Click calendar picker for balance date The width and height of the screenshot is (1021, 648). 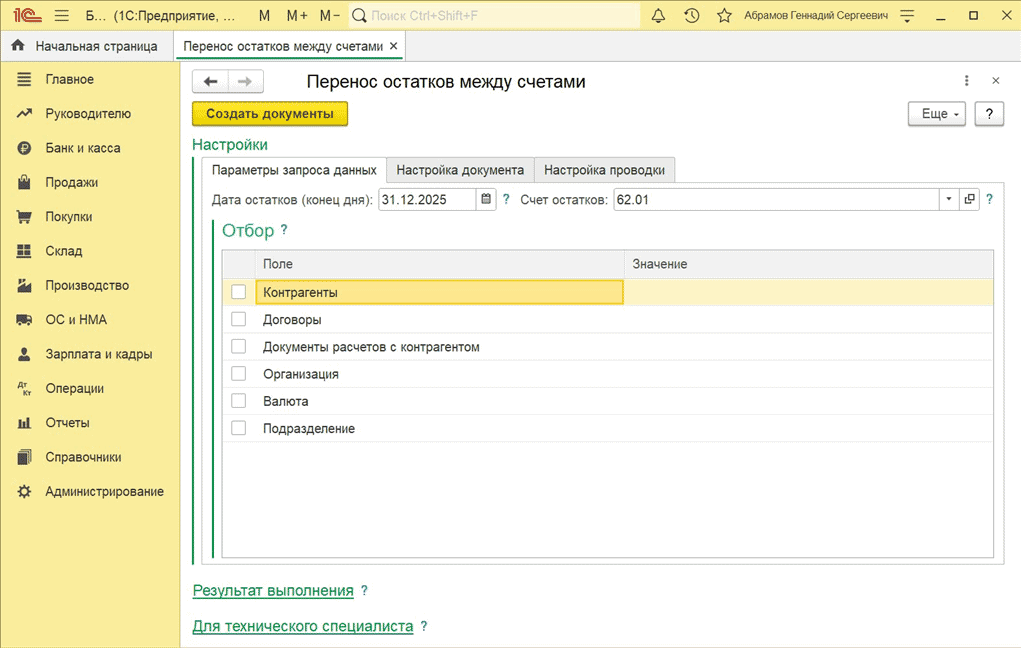click(x=486, y=199)
